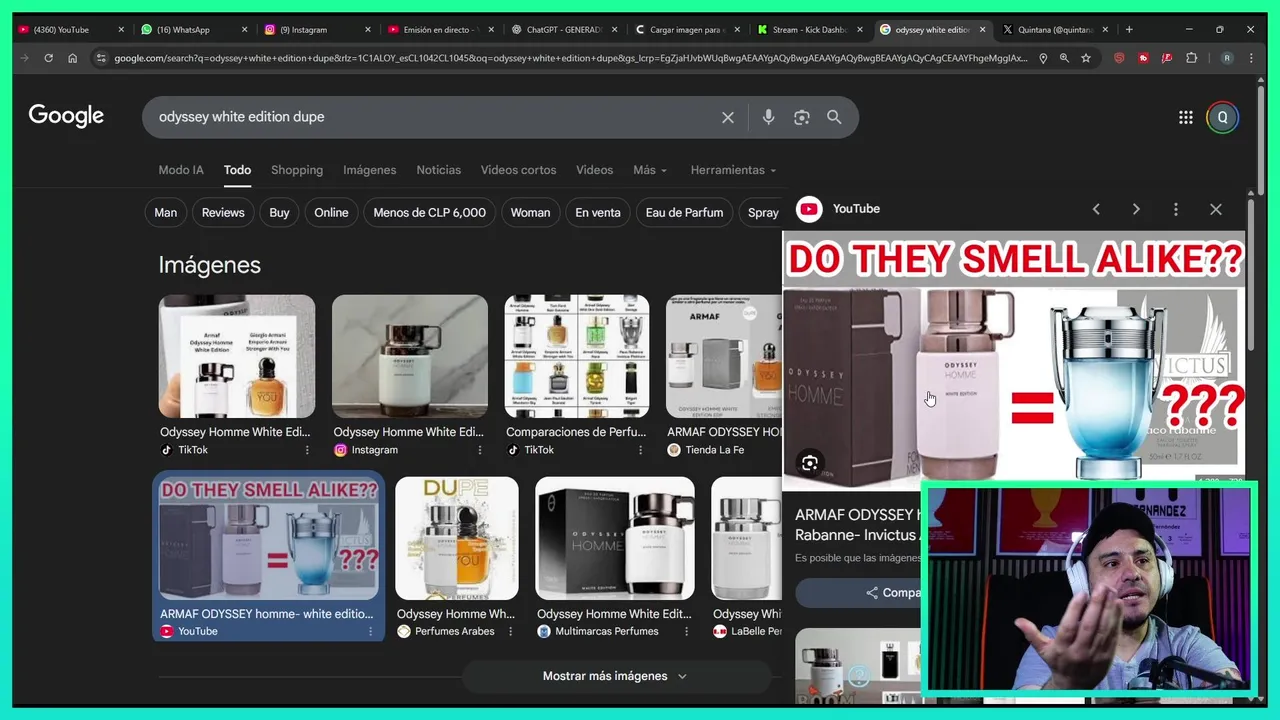The height and width of the screenshot is (720, 1280).
Task: Open options for the YouTube ARMAF ODYSSEY result
Action: coord(370,631)
